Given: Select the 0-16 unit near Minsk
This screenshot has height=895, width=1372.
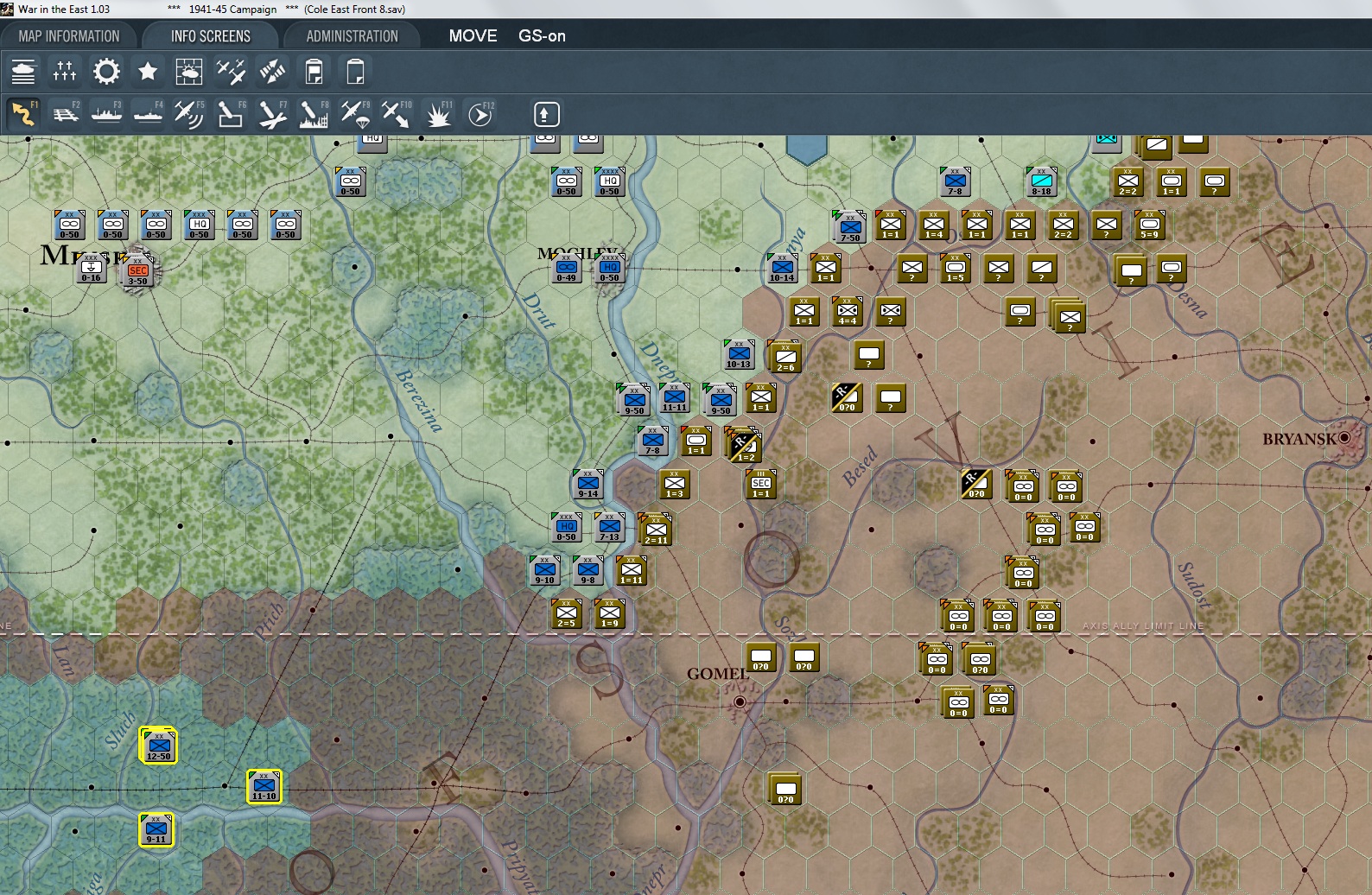Looking at the screenshot, I should coord(91,268).
